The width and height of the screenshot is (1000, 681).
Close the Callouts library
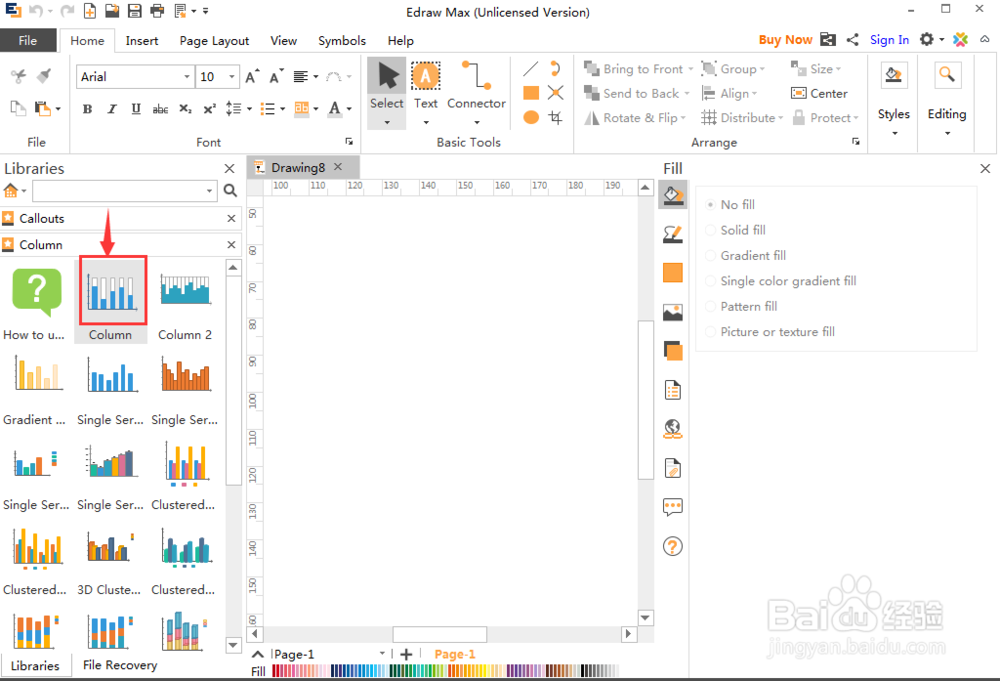tap(232, 218)
